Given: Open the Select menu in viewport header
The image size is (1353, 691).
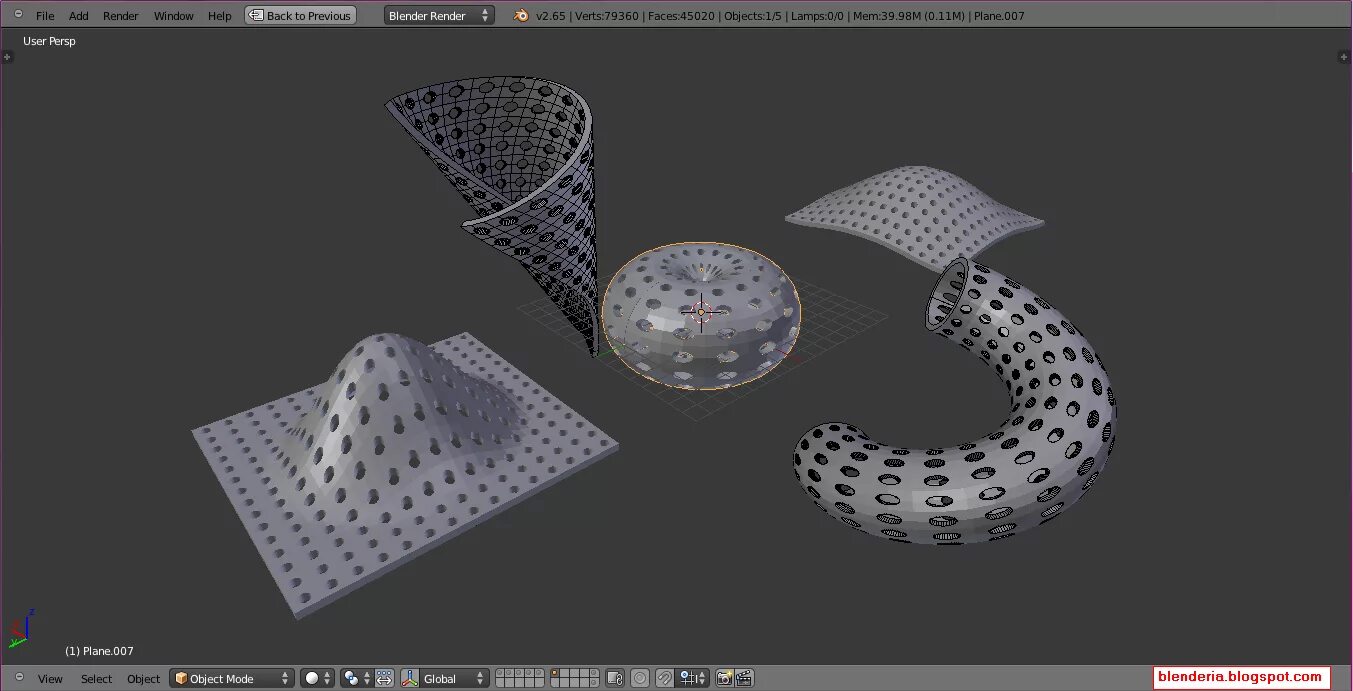Looking at the screenshot, I should coord(97,679).
